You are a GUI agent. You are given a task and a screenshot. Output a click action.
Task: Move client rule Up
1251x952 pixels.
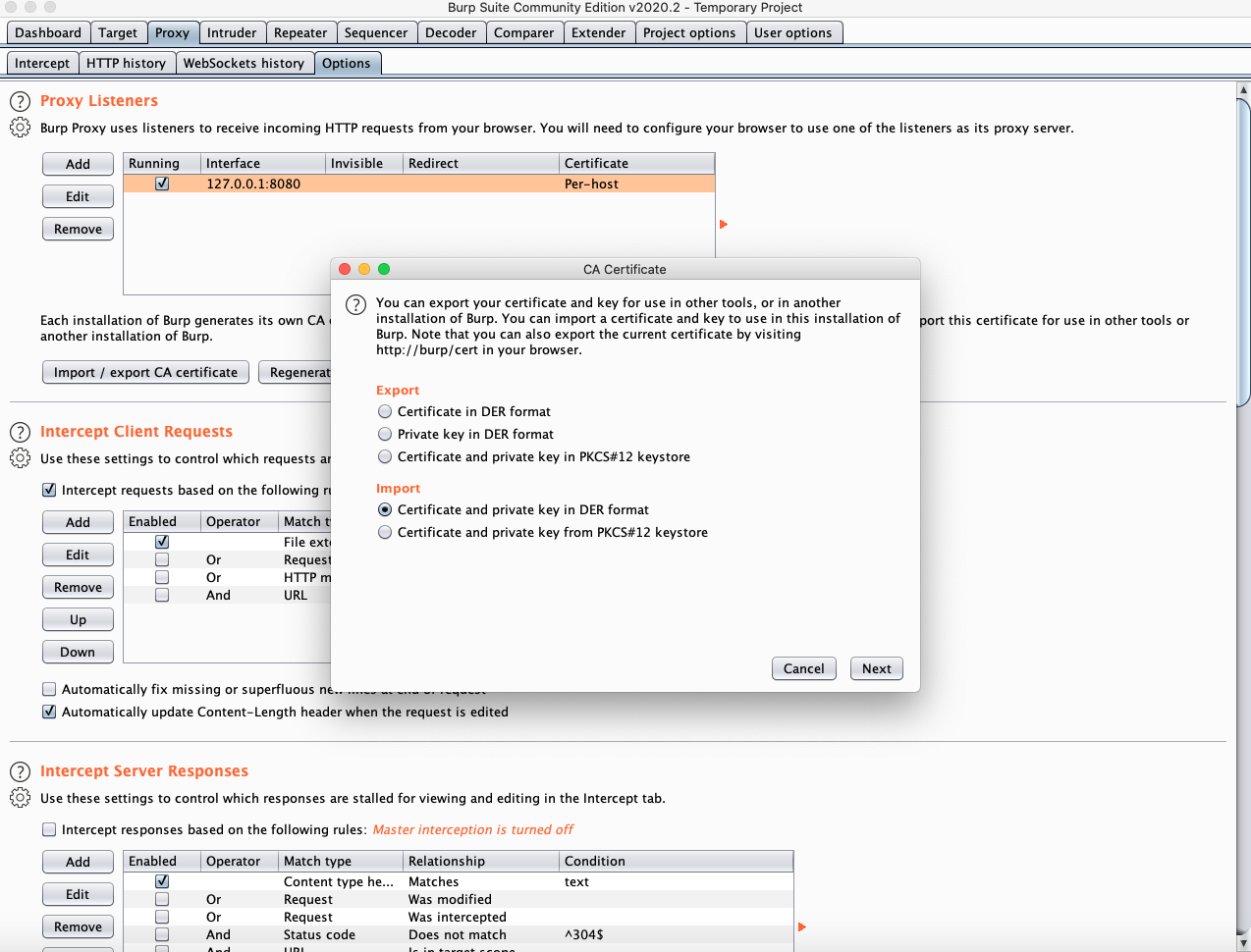click(x=79, y=619)
